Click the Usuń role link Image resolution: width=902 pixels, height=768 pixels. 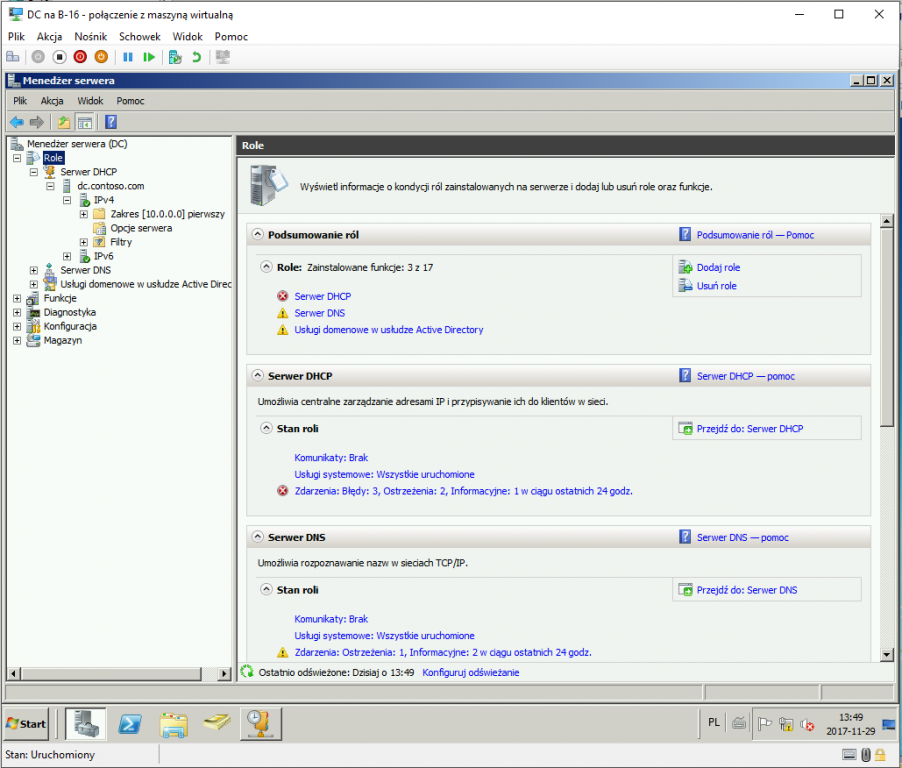(716, 286)
